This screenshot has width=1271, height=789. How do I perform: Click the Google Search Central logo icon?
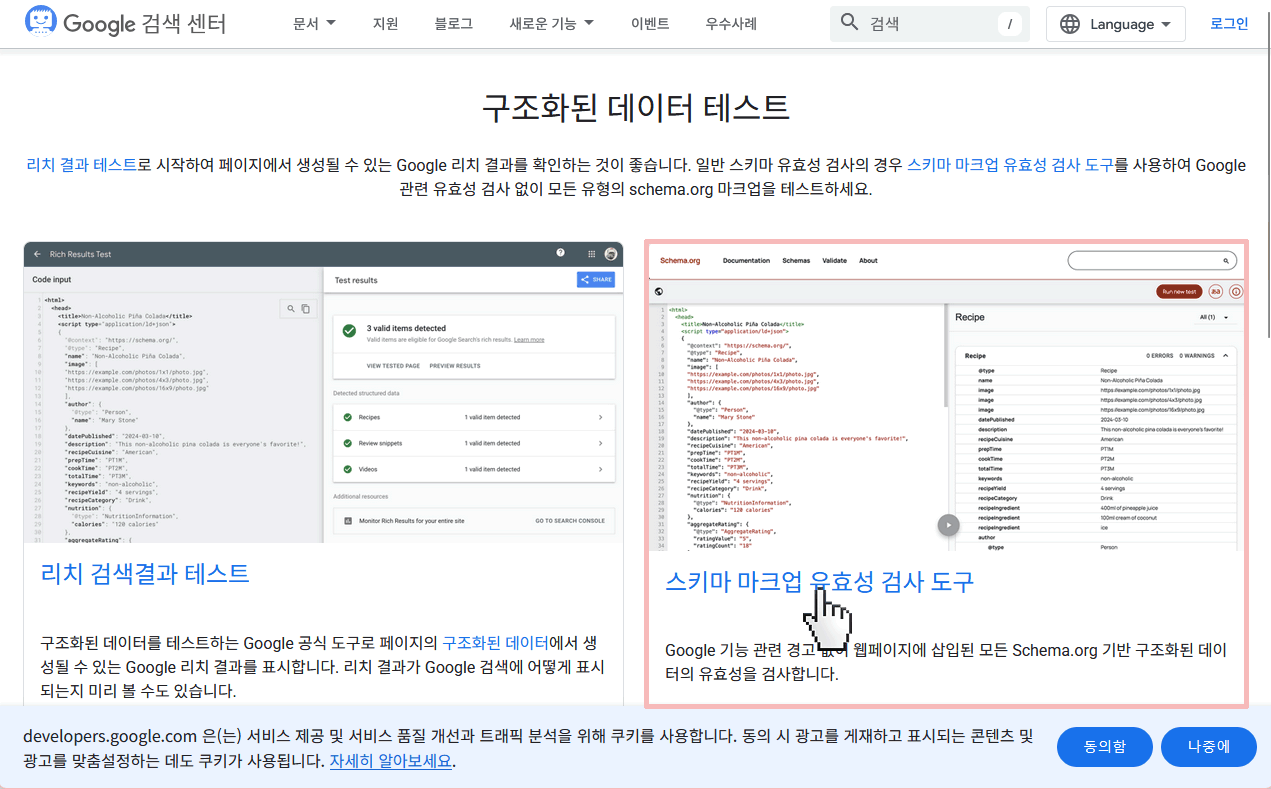(x=41, y=22)
